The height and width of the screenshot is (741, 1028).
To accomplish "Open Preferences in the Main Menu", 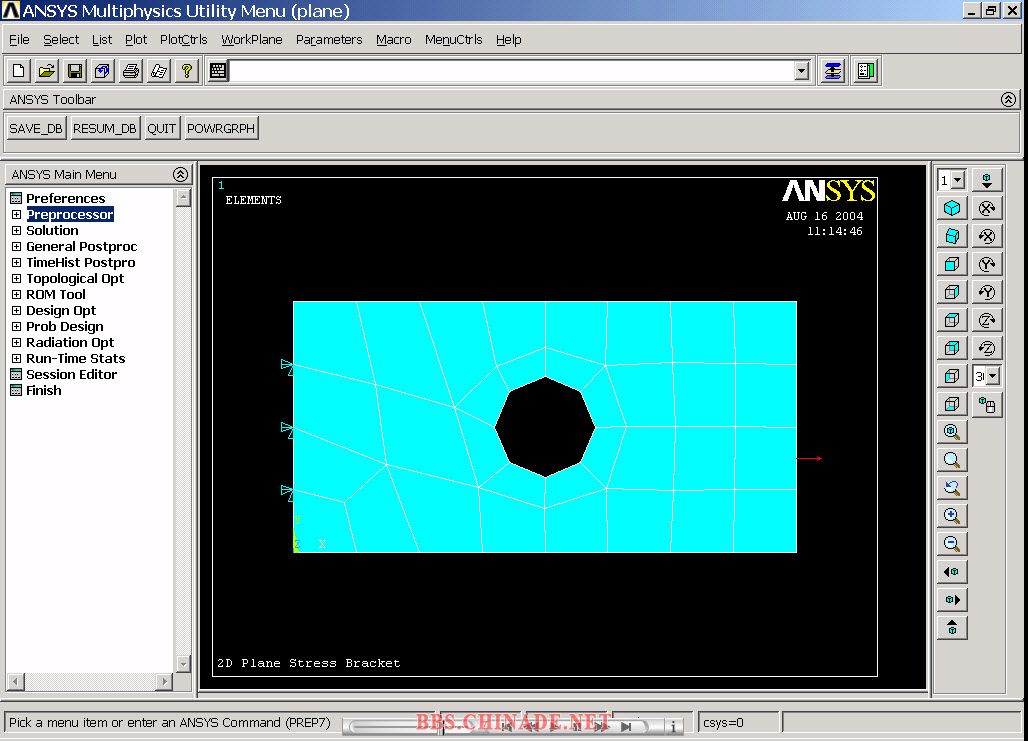I will pyautogui.click(x=65, y=198).
